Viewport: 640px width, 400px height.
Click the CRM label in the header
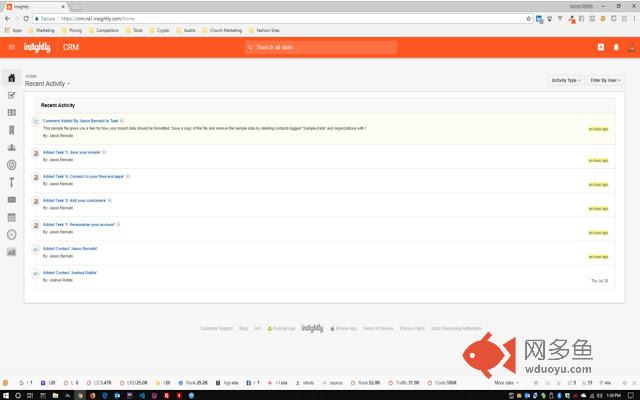(x=71, y=47)
